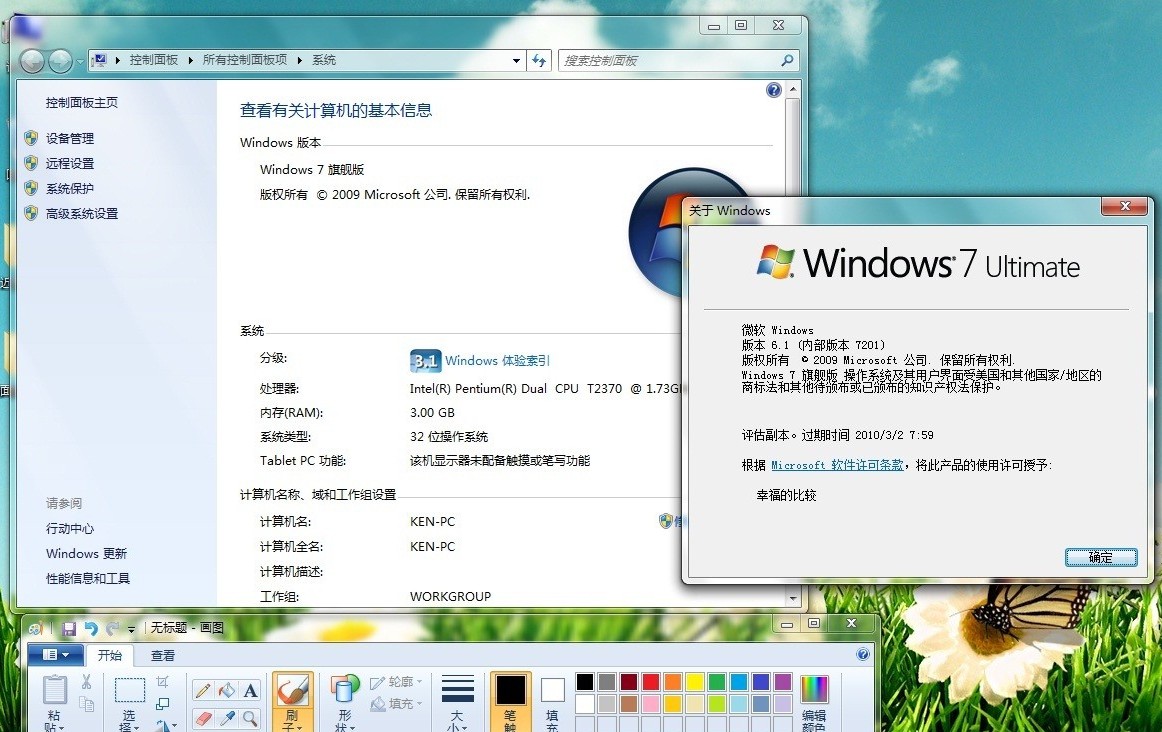Pick the purple color swatch in Paint
This screenshot has height=732, width=1162.
point(783,682)
